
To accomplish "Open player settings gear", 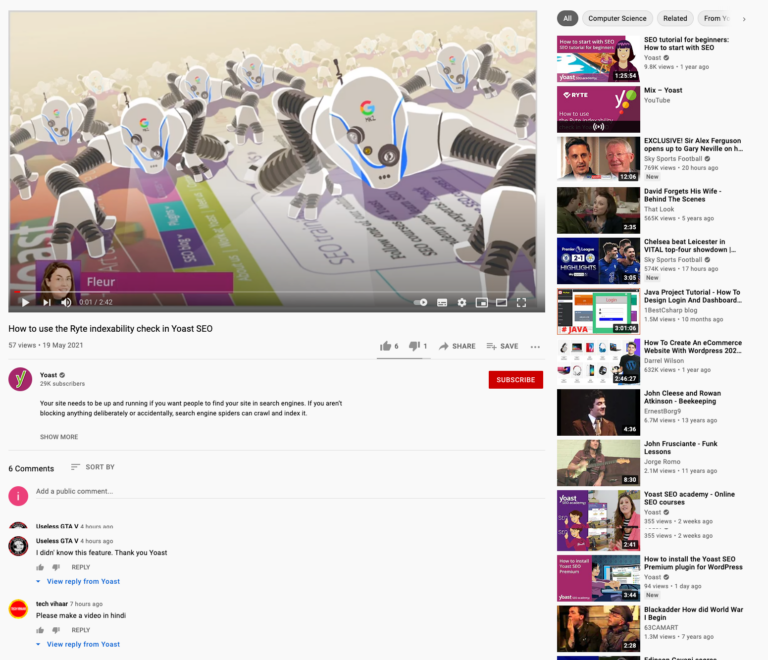I will tap(462, 303).
